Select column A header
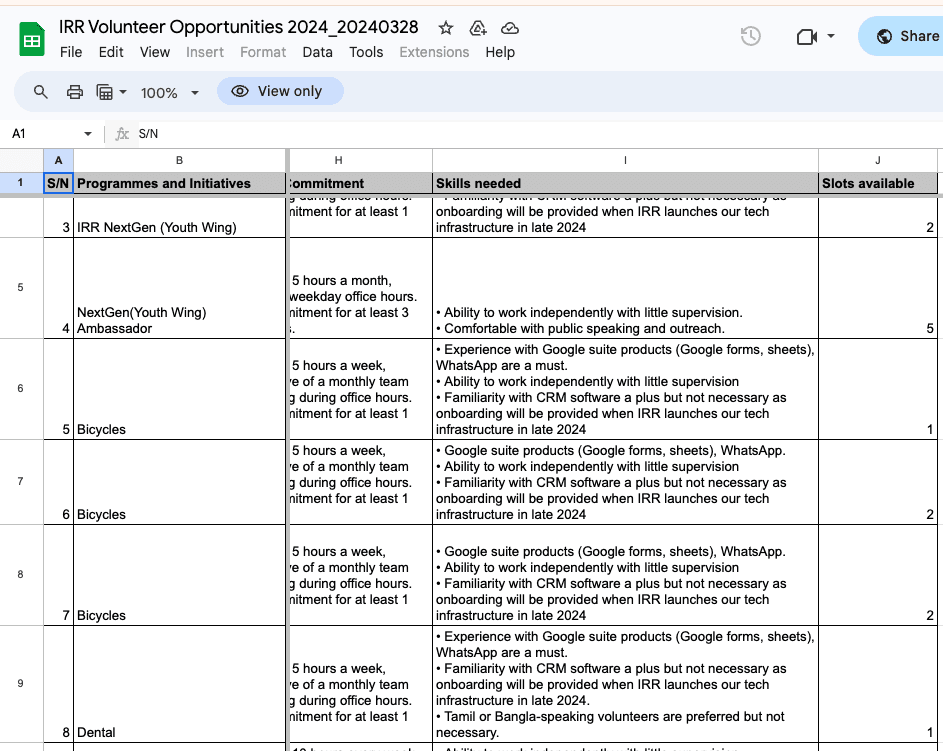This screenshot has height=751, width=943. point(58,160)
